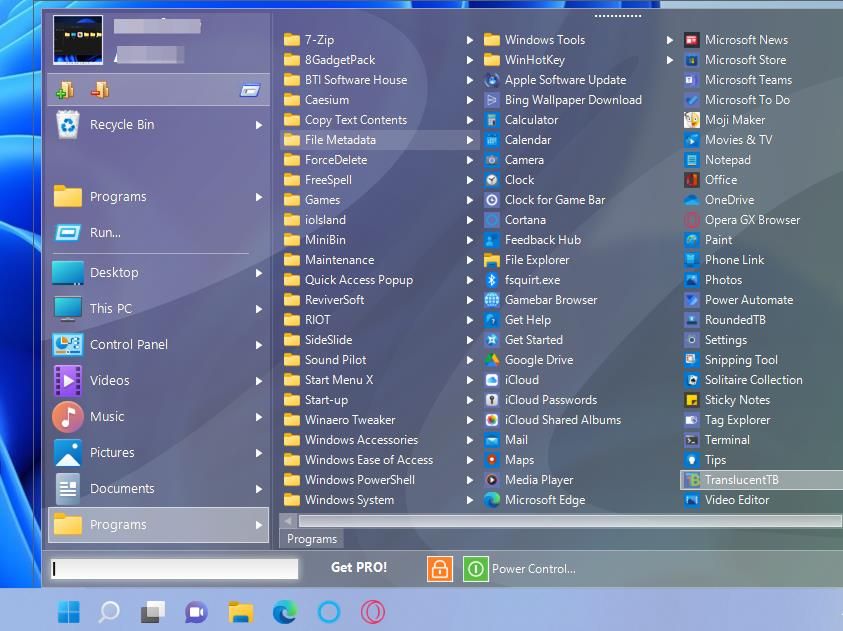Viewport: 843px width, 631px height.
Task: Open the Pictures menu item
Action: [159, 453]
